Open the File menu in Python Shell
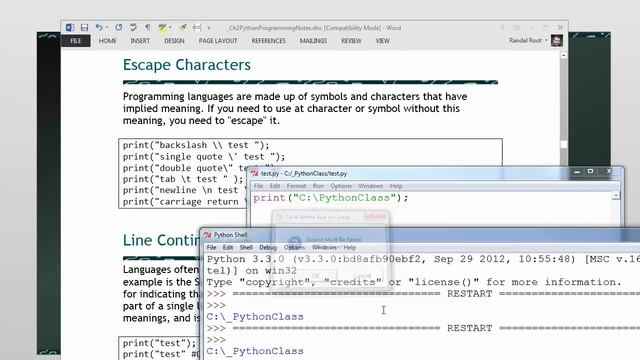The height and width of the screenshot is (360, 640). click(x=211, y=248)
